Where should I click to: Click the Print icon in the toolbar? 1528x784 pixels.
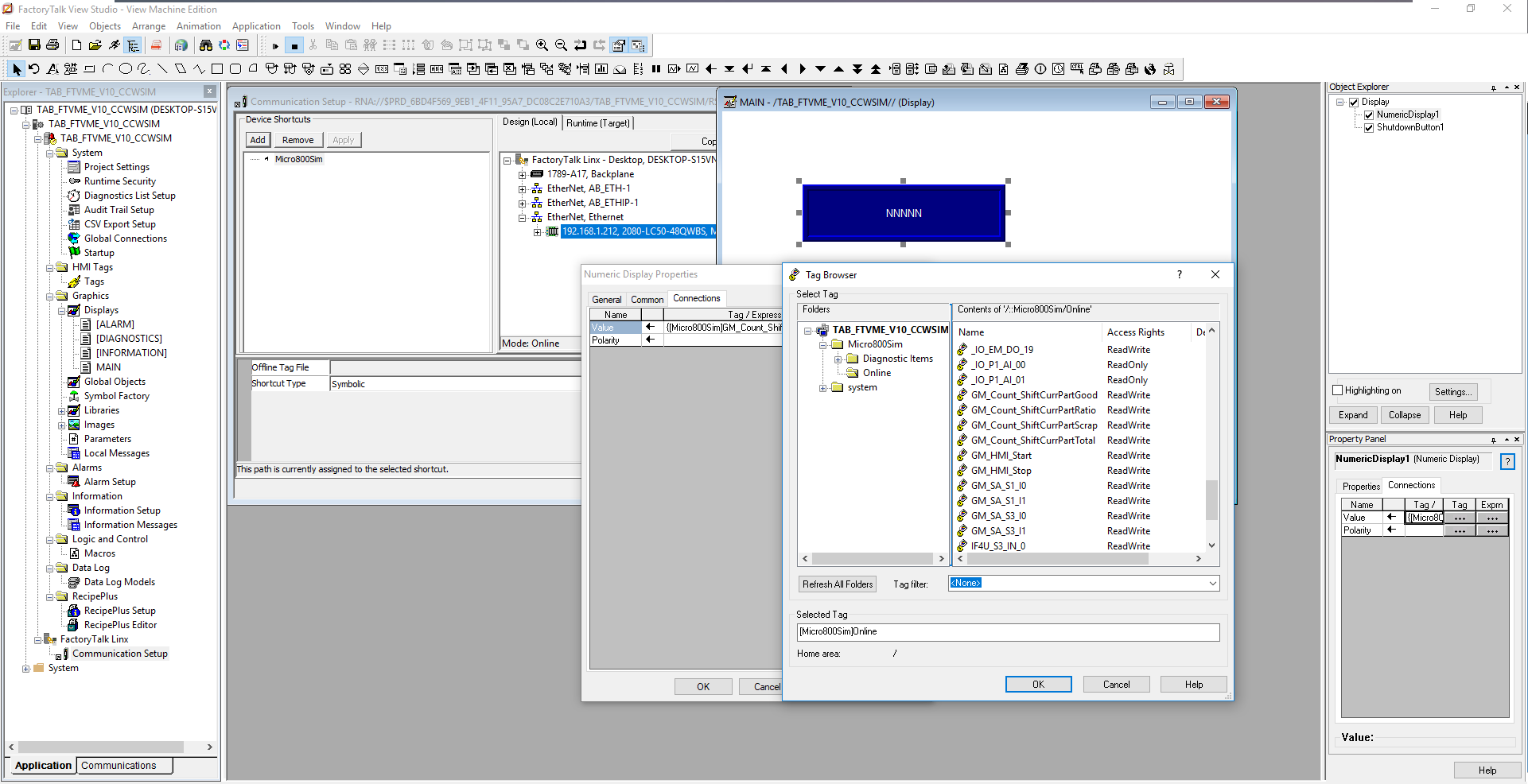click(52, 45)
